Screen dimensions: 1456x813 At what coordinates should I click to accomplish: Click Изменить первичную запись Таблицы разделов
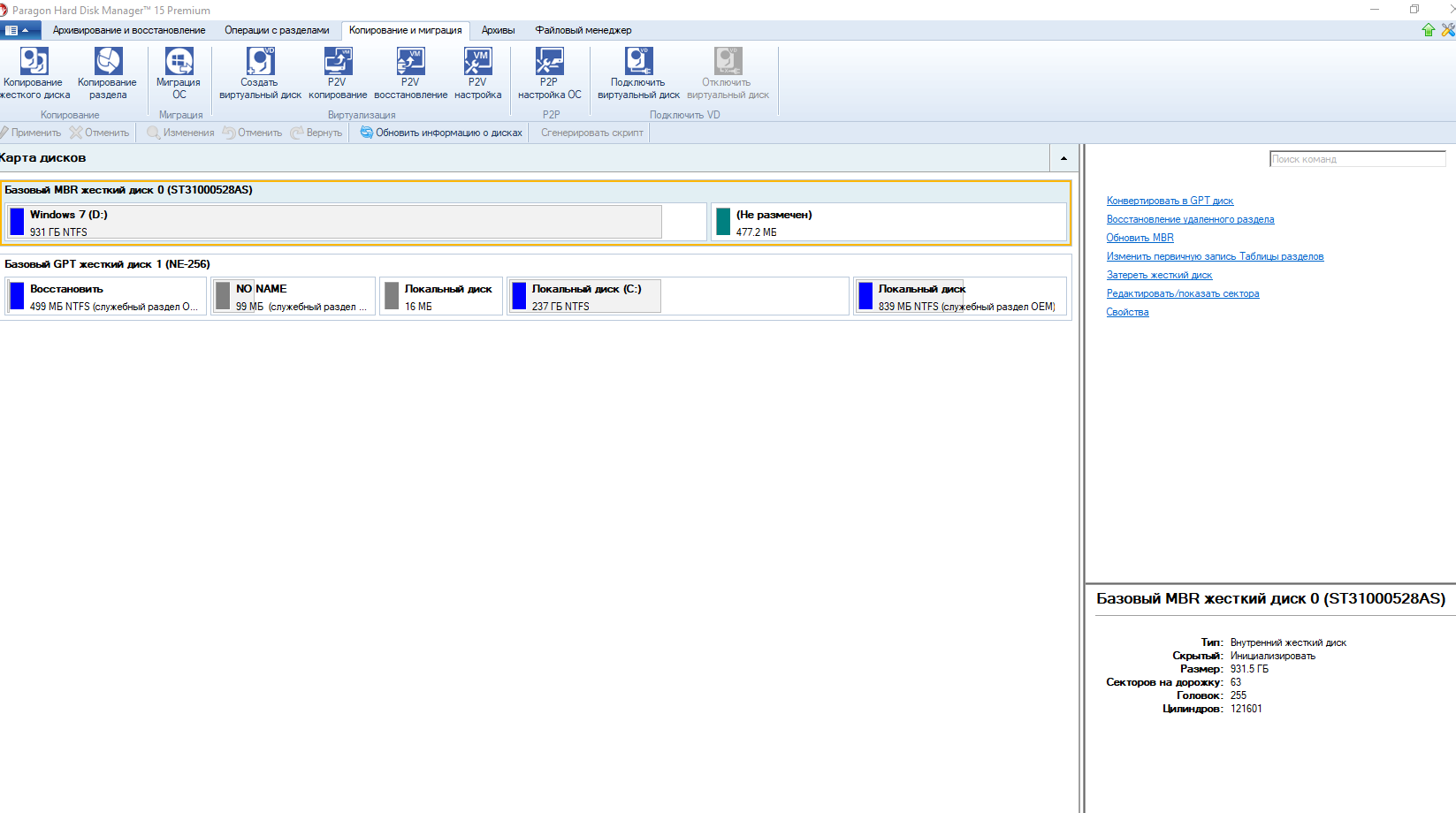pos(1215,256)
